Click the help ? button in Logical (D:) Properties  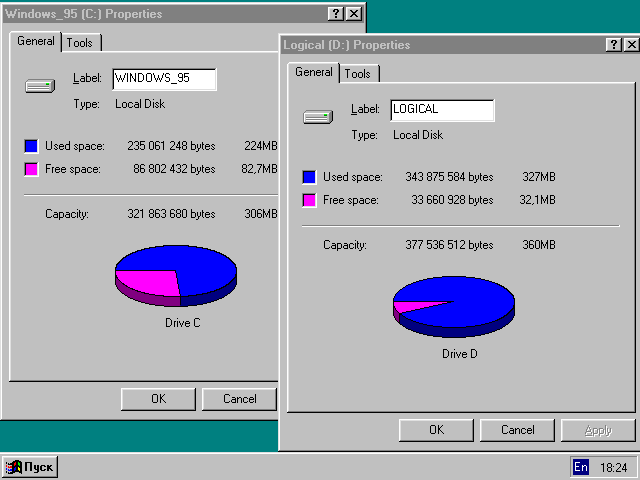click(614, 44)
